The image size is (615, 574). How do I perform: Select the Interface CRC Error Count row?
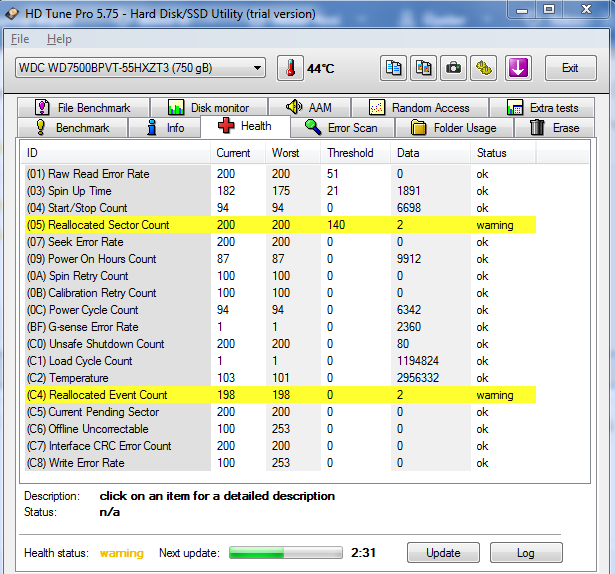pos(280,446)
